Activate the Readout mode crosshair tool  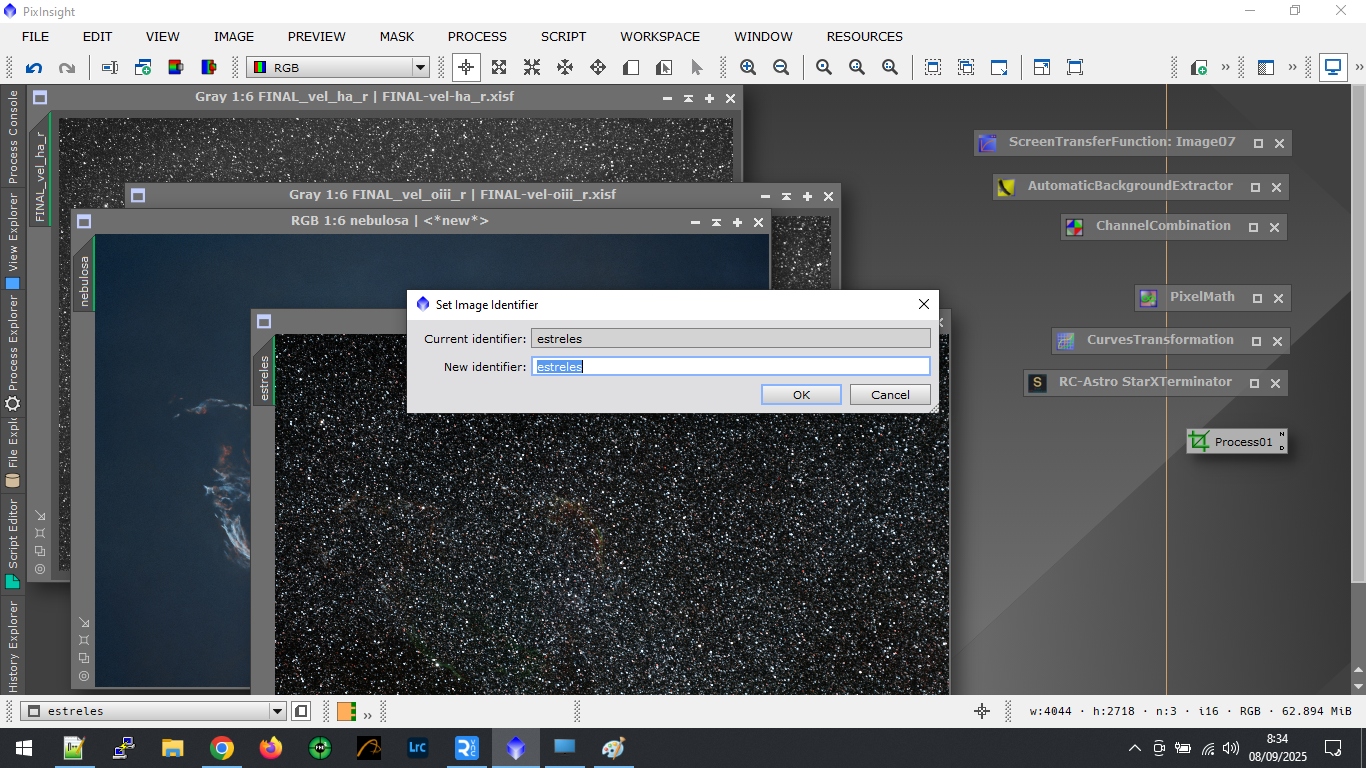(x=465, y=68)
